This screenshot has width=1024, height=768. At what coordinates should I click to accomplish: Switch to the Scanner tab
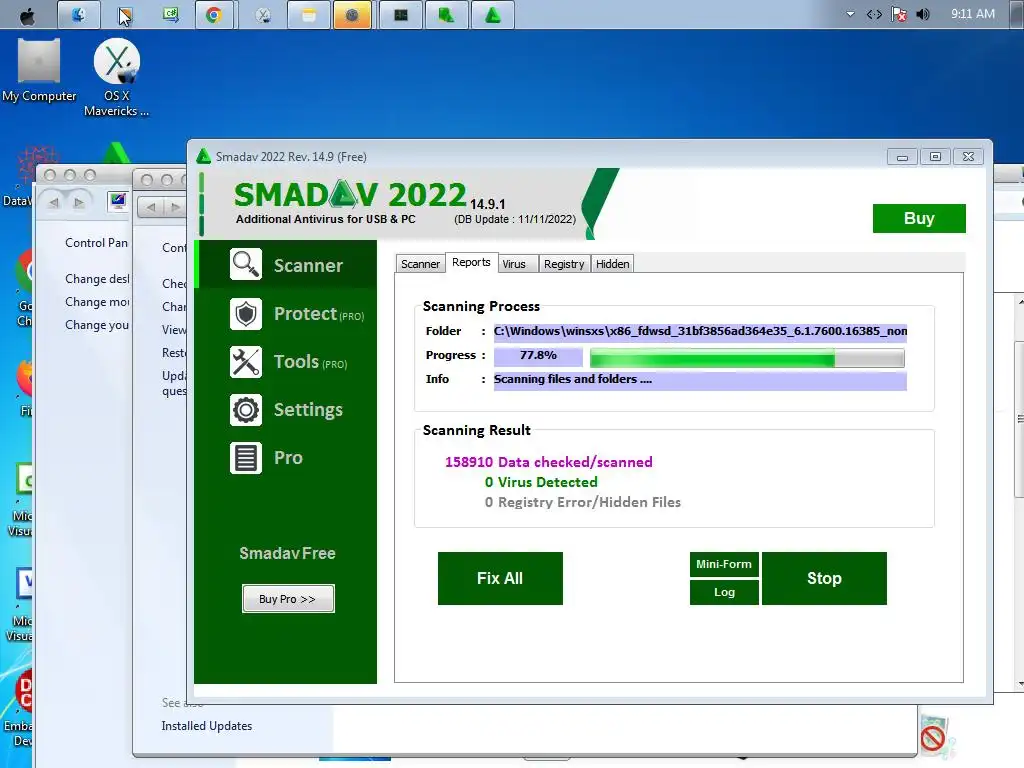tap(420, 264)
